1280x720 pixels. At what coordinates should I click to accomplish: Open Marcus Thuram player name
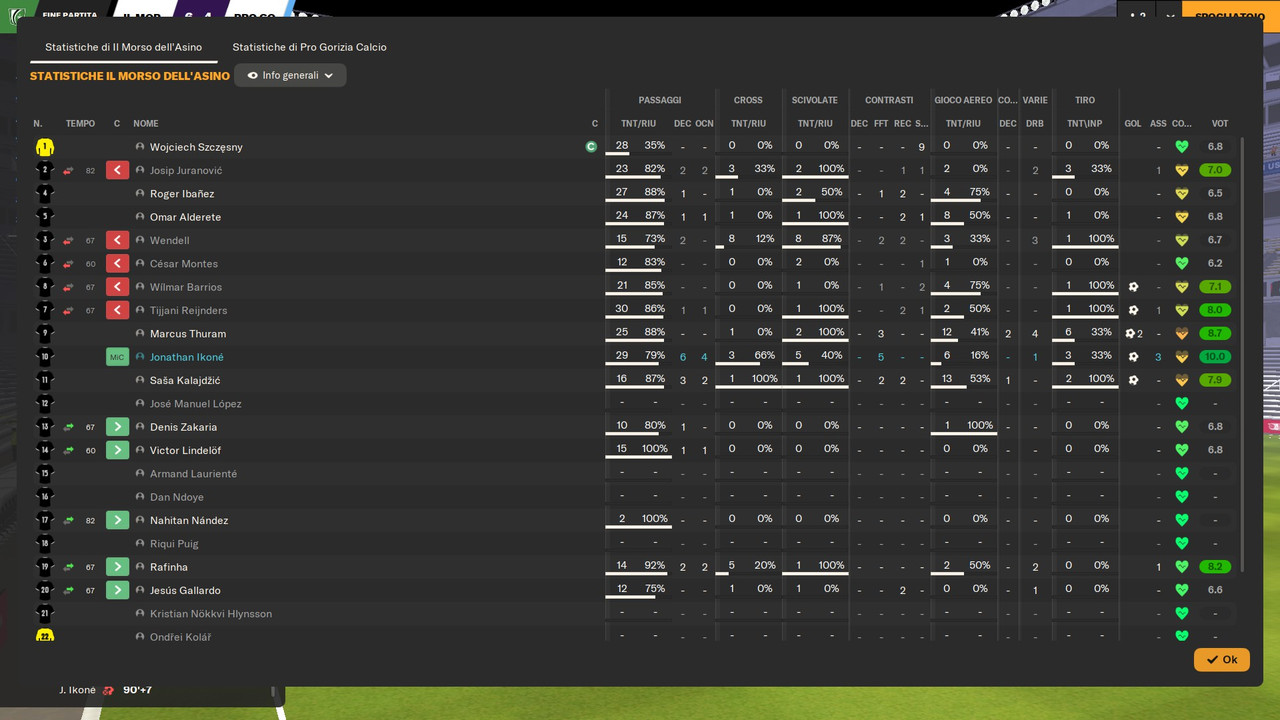tap(188, 334)
